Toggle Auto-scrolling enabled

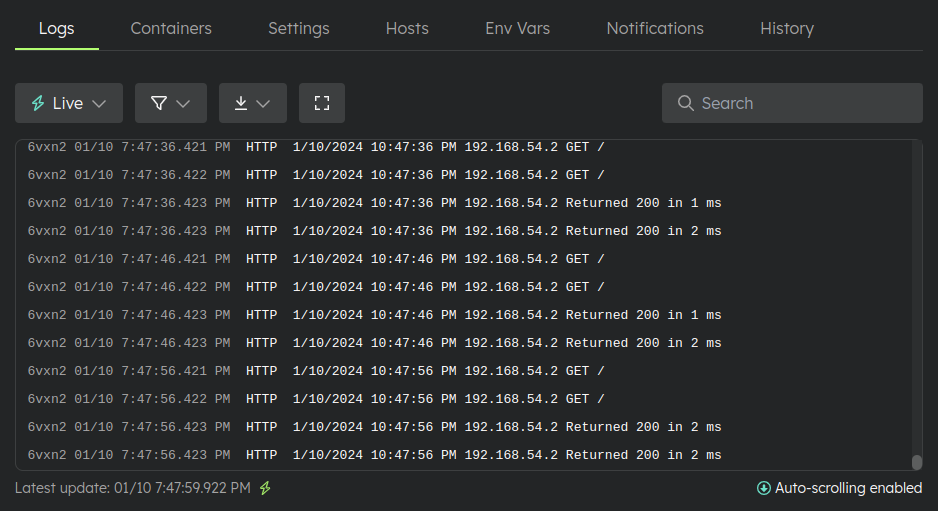click(848, 488)
